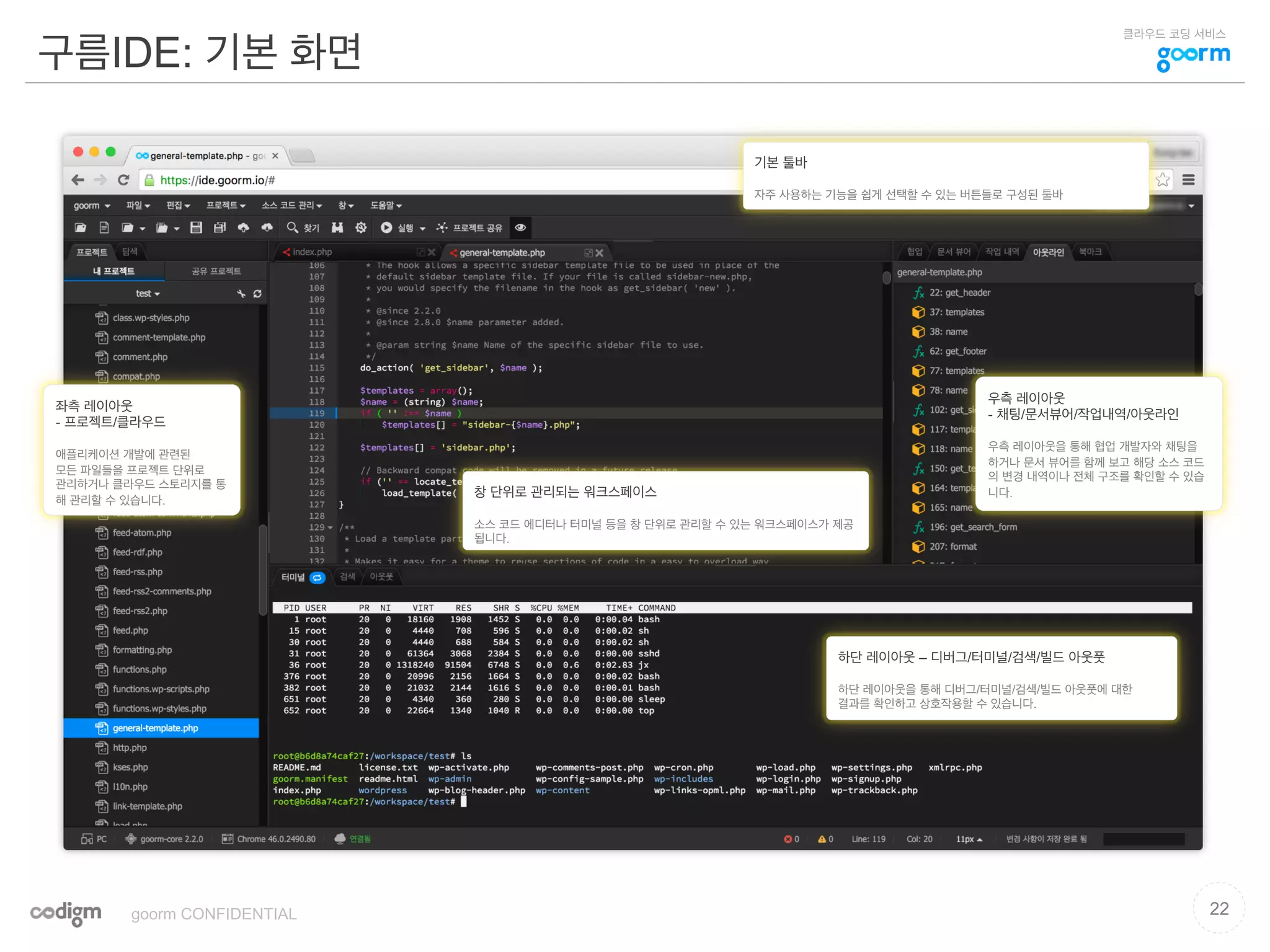Toggle the eye preview button in toolbar
Image resolution: width=1270 pixels, height=952 pixels.
(x=520, y=227)
